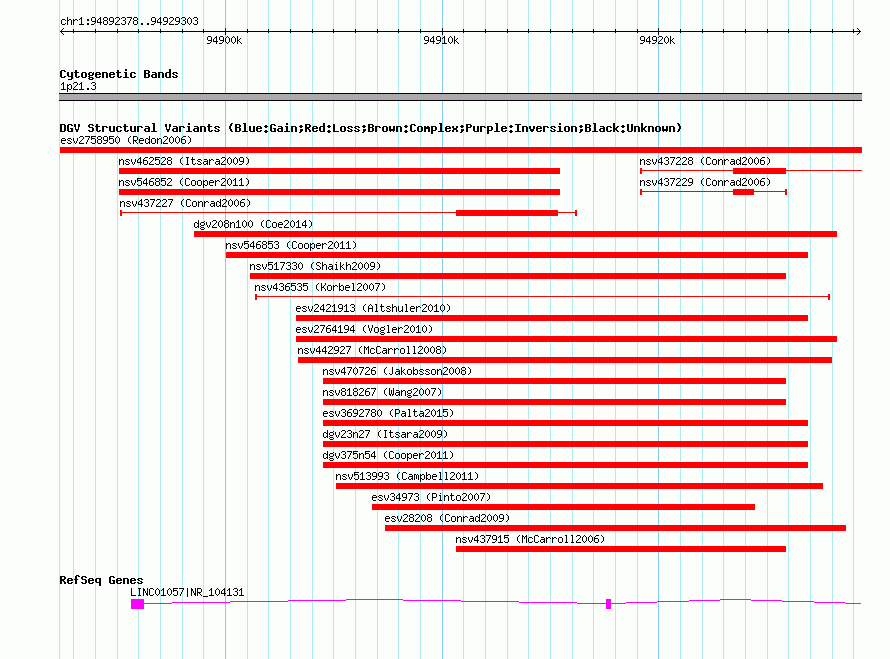Open the nsv546852 (Cooper2011) variant label
Screen dimensions: 890x659
click(x=184, y=182)
